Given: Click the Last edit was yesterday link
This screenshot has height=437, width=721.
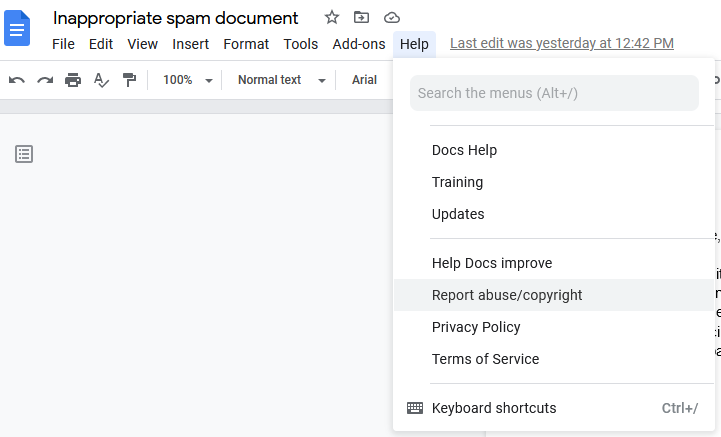Looking at the screenshot, I should 562,43.
